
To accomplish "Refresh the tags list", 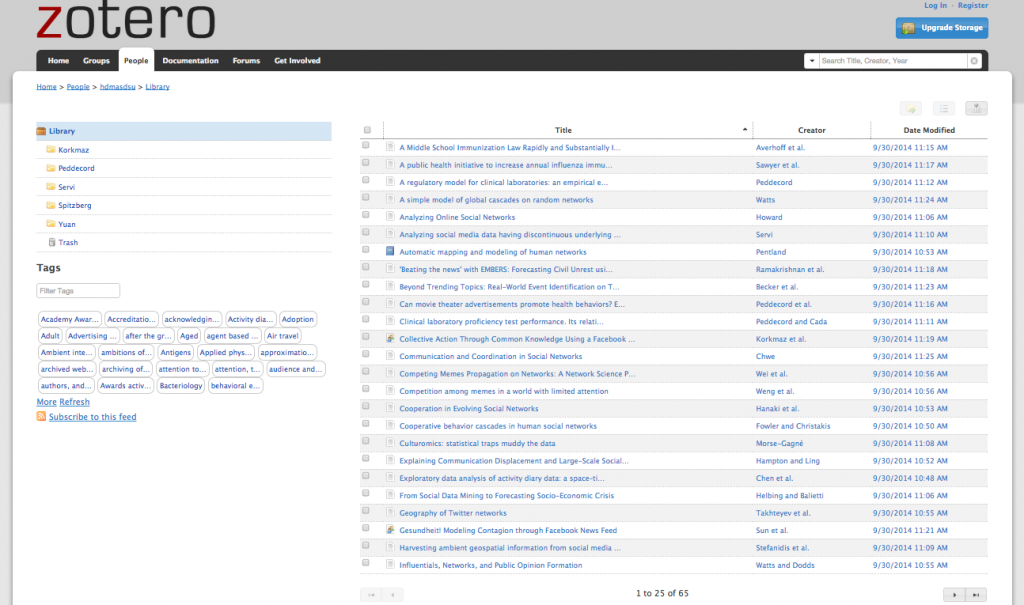I will coord(74,402).
